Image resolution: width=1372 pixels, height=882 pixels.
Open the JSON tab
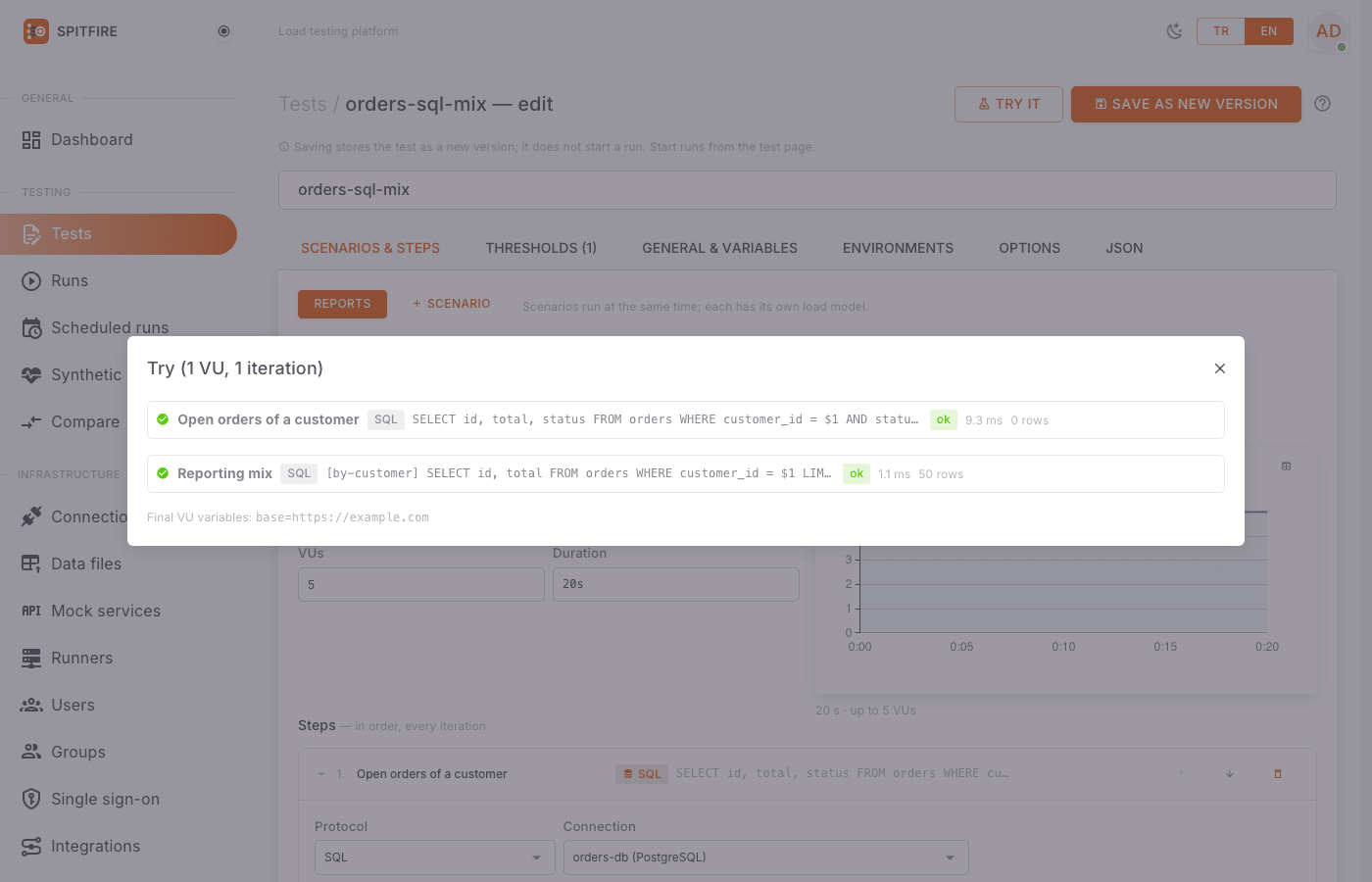pyautogui.click(x=1124, y=248)
